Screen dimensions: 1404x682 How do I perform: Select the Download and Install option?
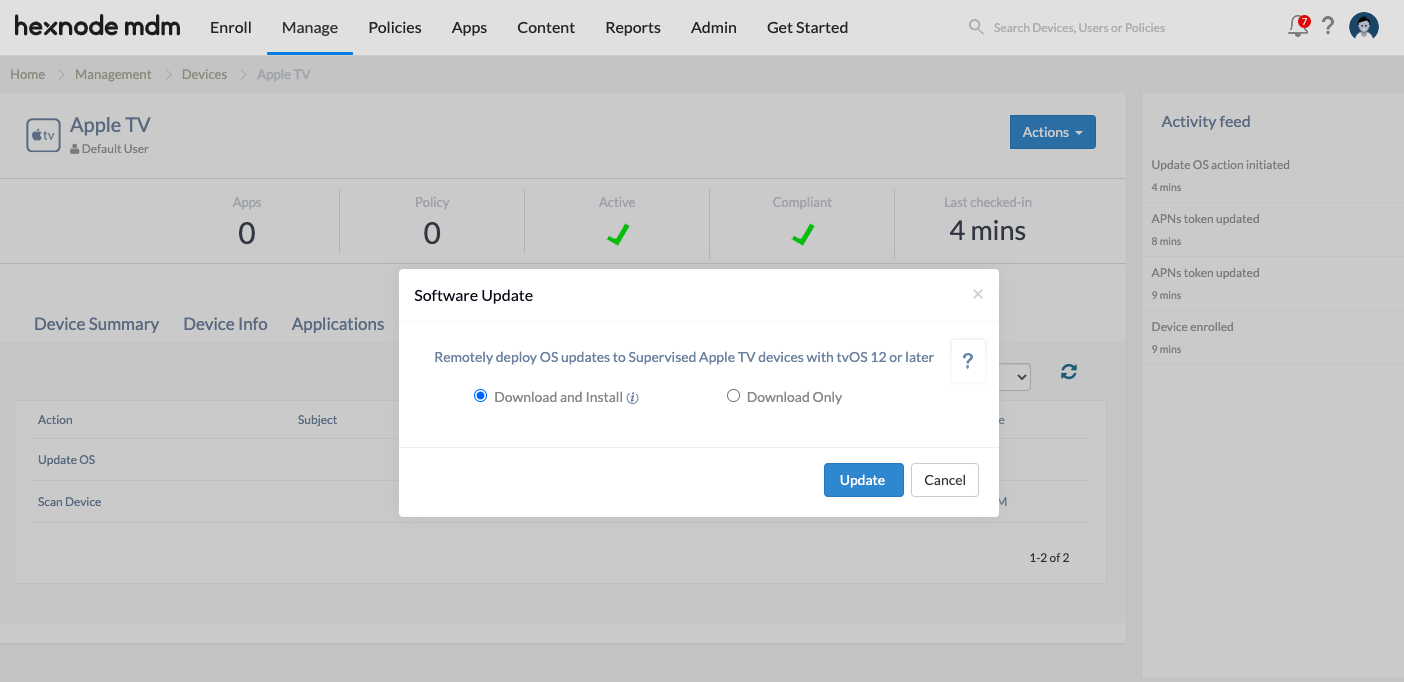(x=480, y=396)
